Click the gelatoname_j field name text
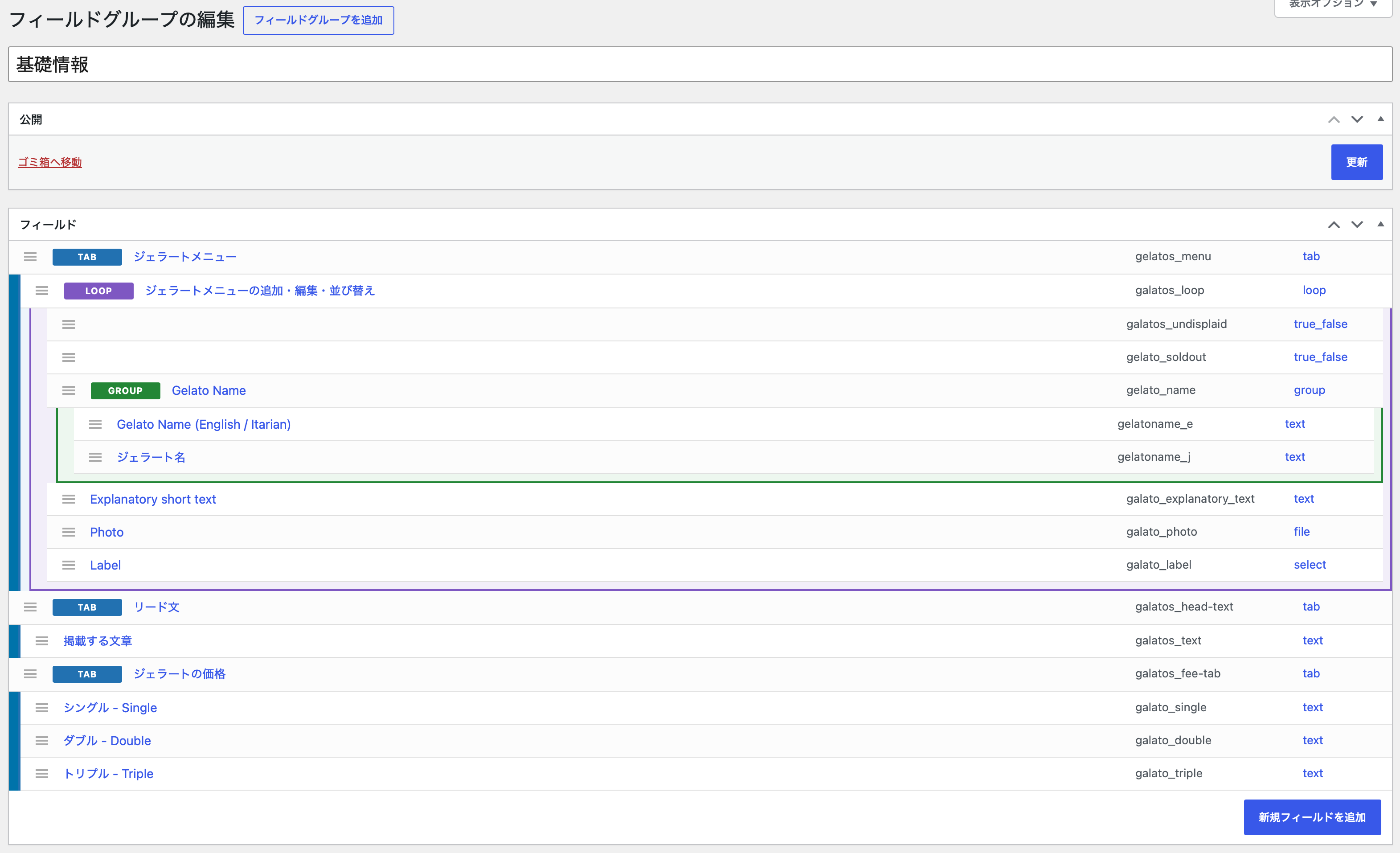This screenshot has height=853, width=1400. (1154, 457)
